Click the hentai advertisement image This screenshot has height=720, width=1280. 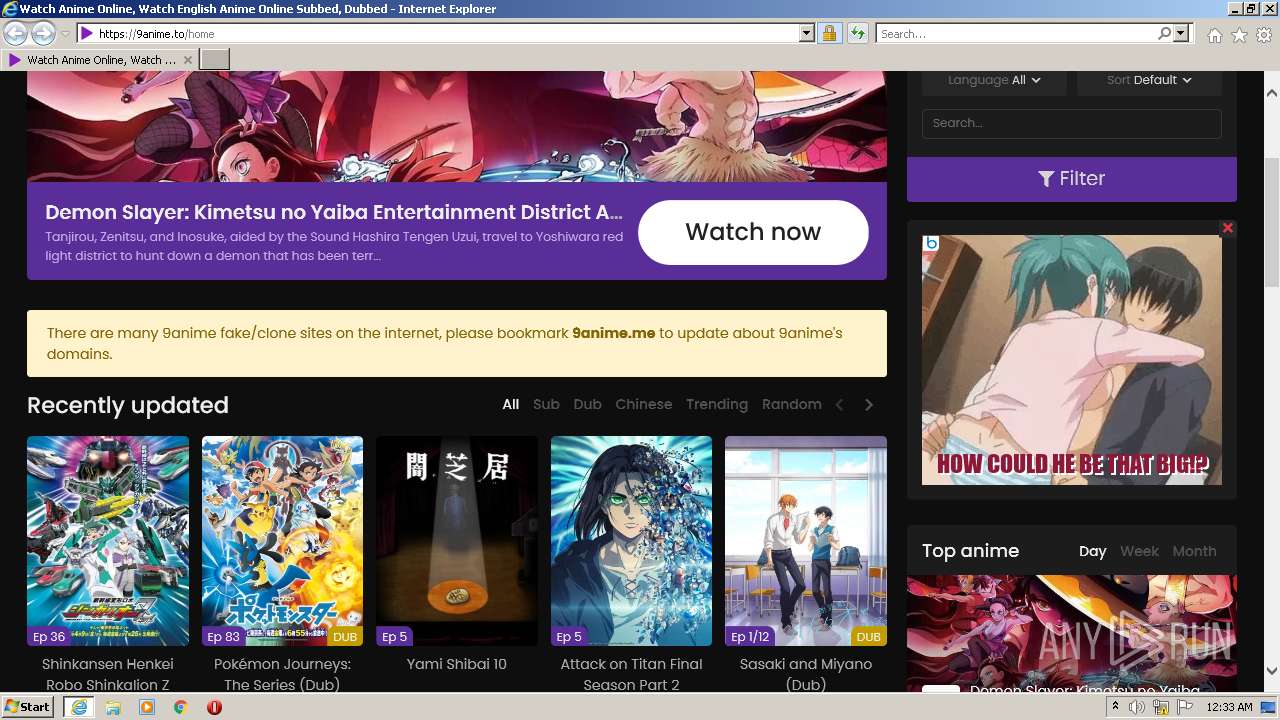pyautogui.click(x=1071, y=360)
